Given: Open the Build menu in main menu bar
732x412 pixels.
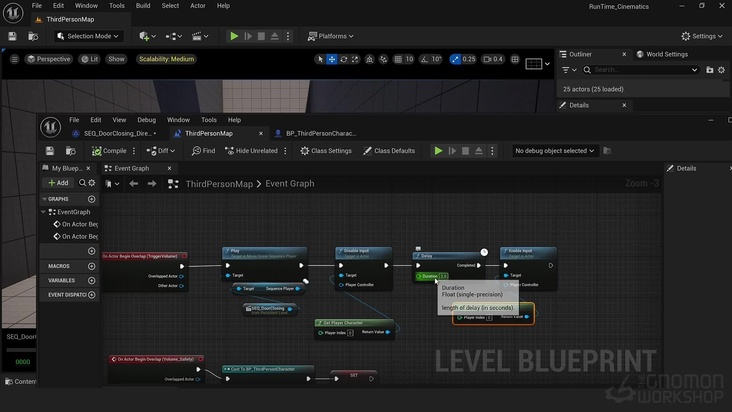Looking at the screenshot, I should [143, 6].
